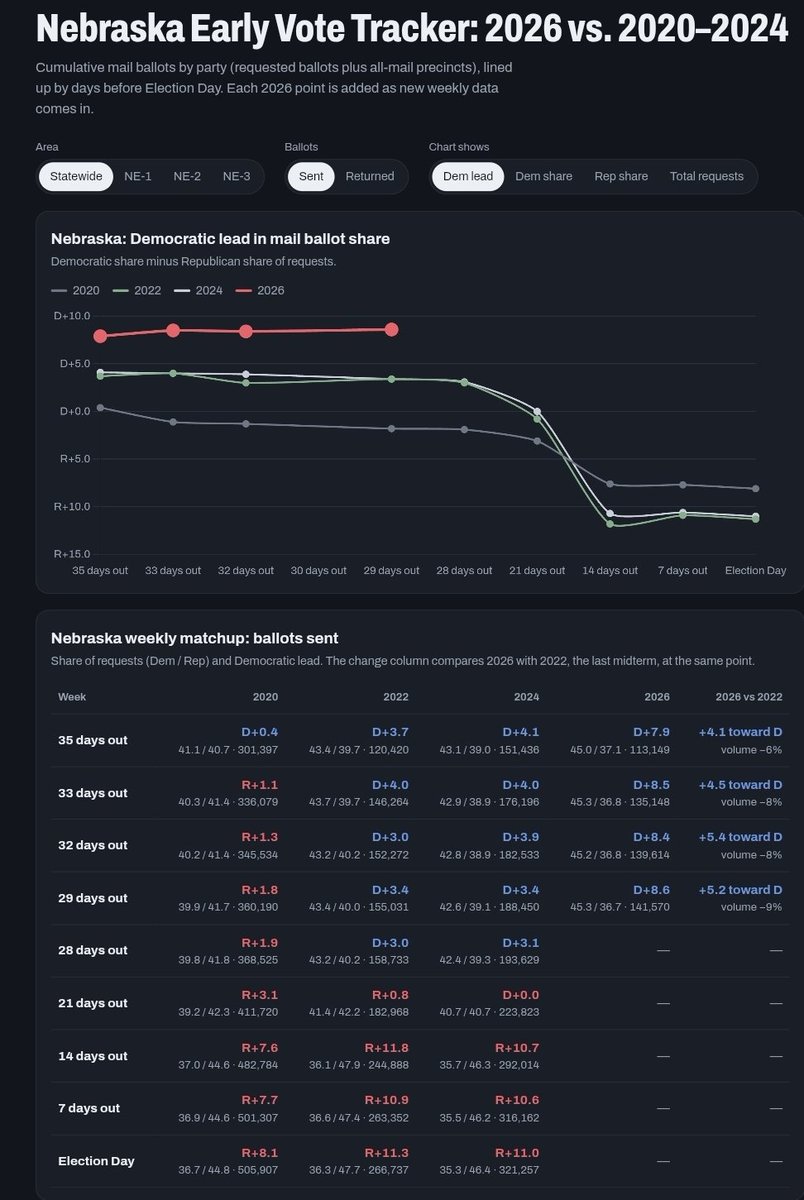Click the 2024 point at 21 days out
Screen dimensions: 804x1200
pos(538,411)
